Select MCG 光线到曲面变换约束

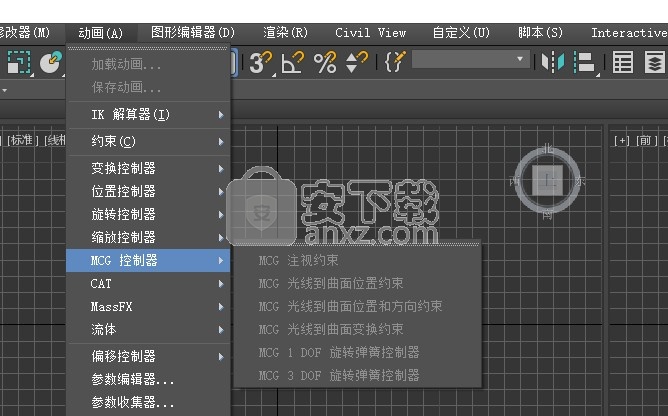358,329
